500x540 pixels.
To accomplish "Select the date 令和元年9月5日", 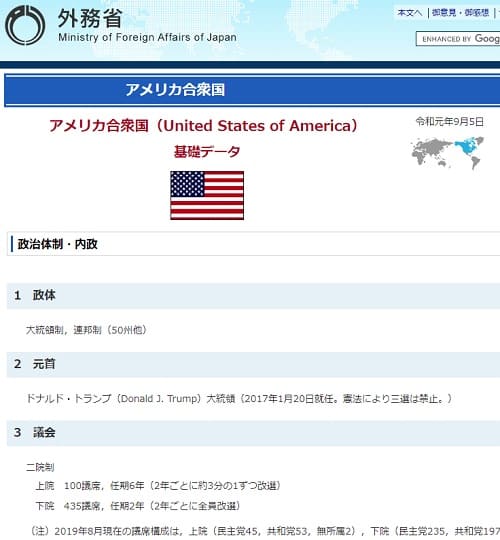I will click(x=450, y=122).
